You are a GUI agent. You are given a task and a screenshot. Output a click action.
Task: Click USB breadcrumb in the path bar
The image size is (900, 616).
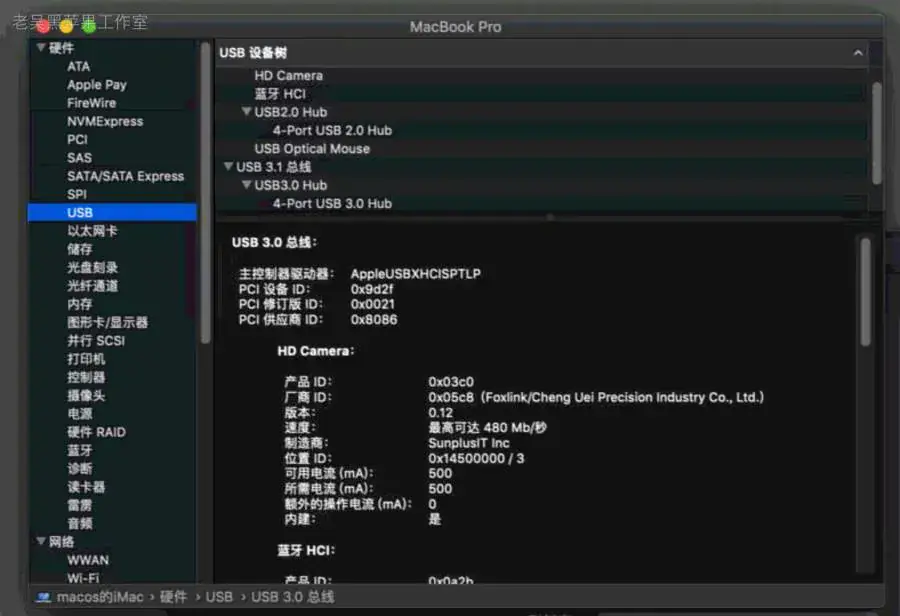(219, 598)
